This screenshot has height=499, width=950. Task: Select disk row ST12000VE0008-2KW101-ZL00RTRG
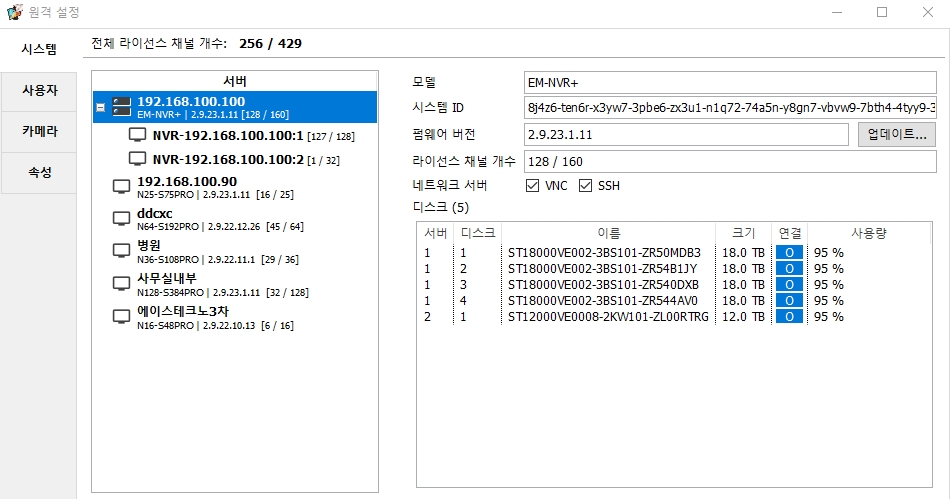[x=608, y=317]
